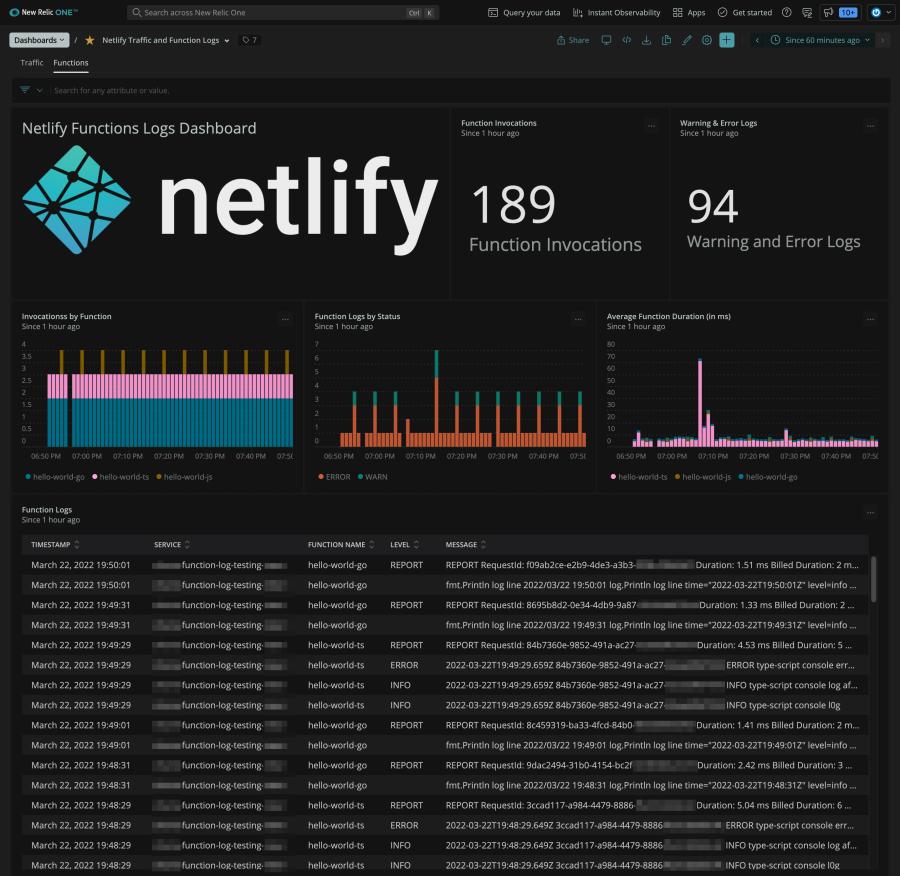The image size is (900, 876).
Task: Open presentation mode from the dashboard toolbar
Action: 607,40
